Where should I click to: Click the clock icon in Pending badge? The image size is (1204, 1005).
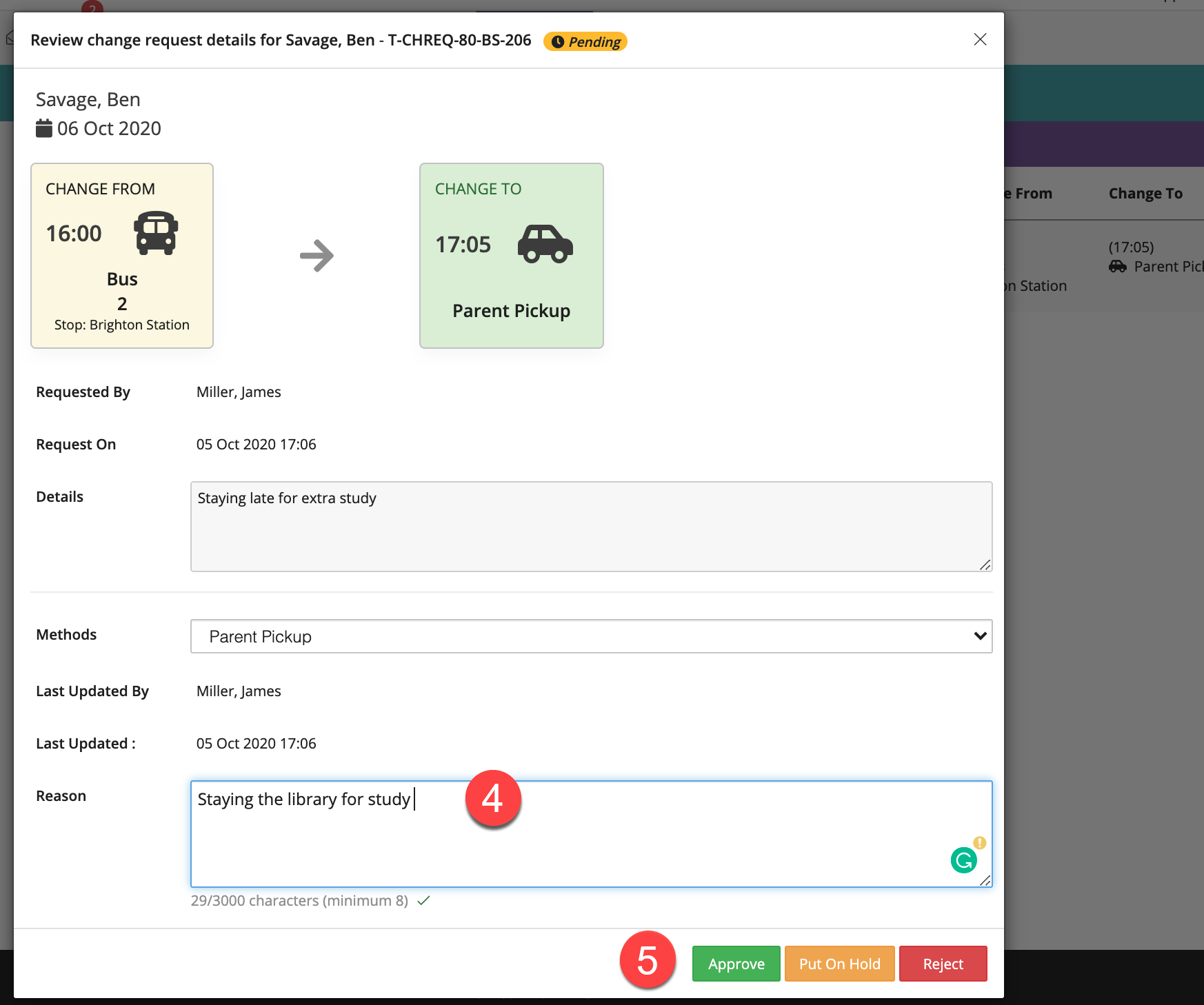click(558, 42)
